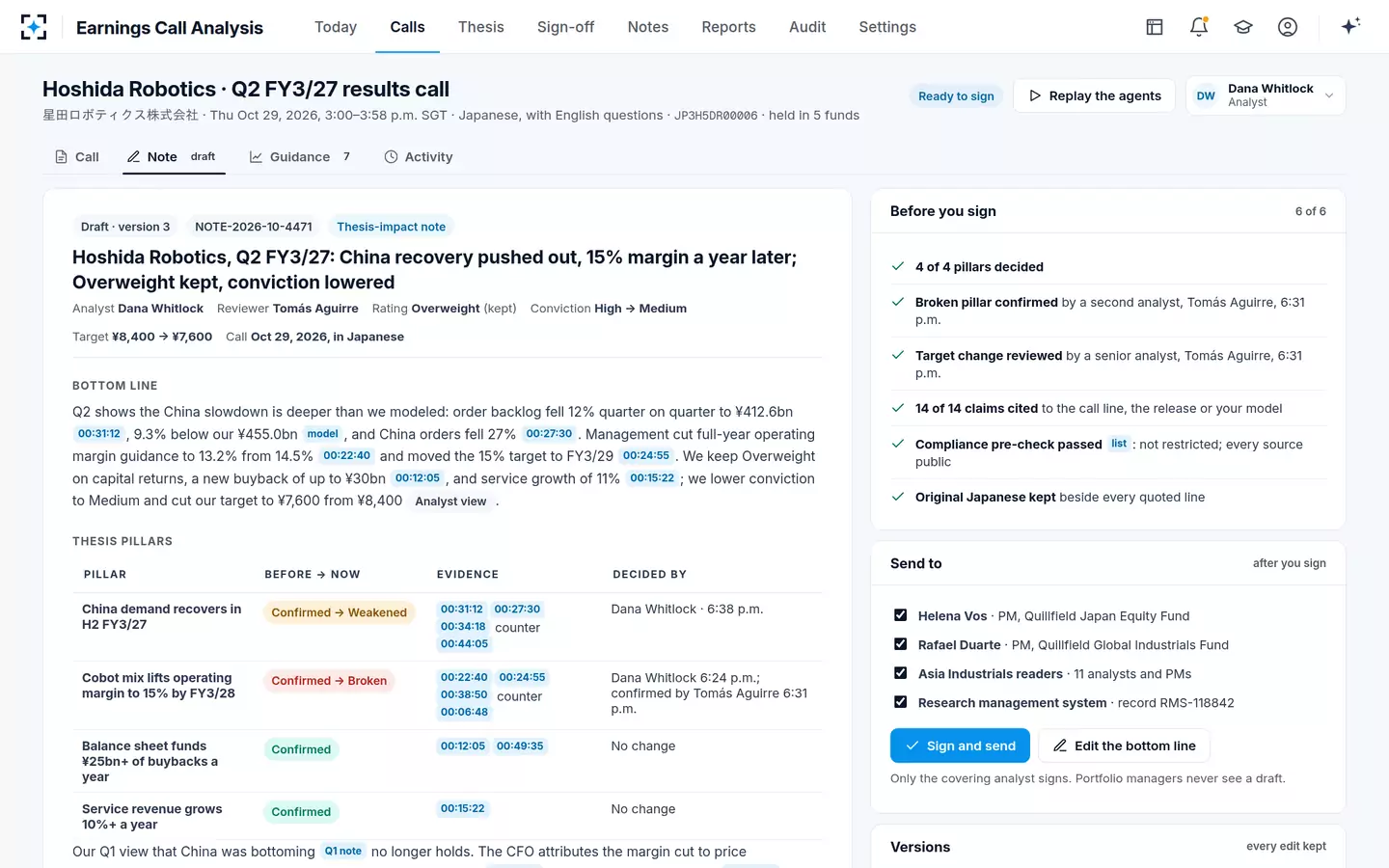
Task: Open the Activity tab with clock icon
Action: [x=419, y=156]
